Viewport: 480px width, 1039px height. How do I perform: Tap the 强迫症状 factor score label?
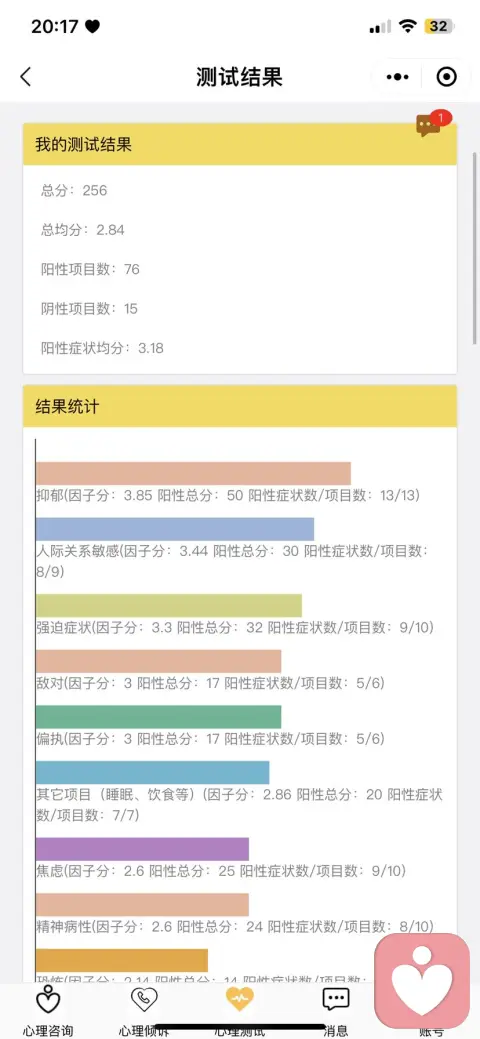coord(235,628)
